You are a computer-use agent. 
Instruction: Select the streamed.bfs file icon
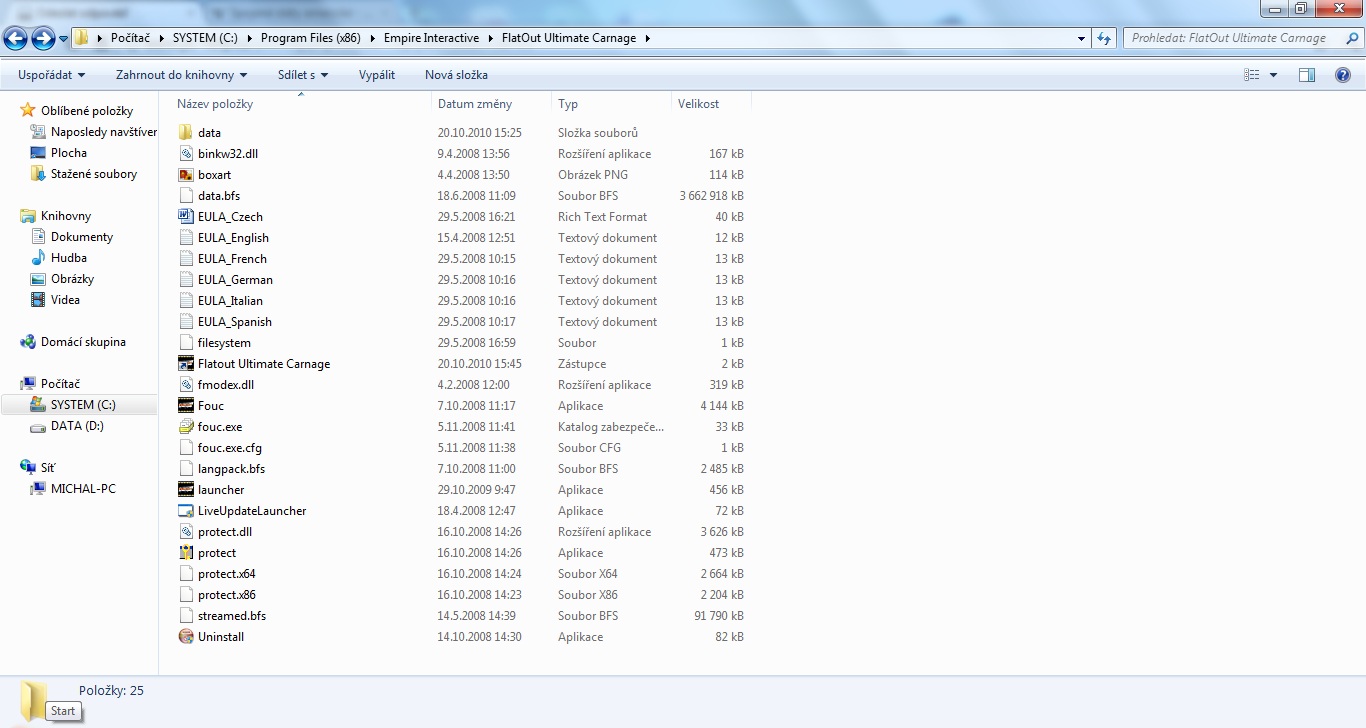click(186, 616)
